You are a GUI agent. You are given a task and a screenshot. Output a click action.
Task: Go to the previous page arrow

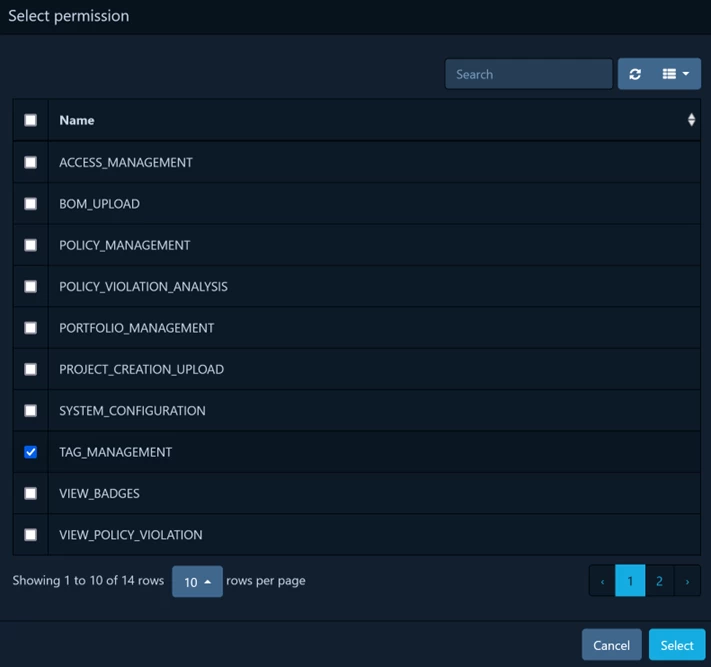[602, 581]
